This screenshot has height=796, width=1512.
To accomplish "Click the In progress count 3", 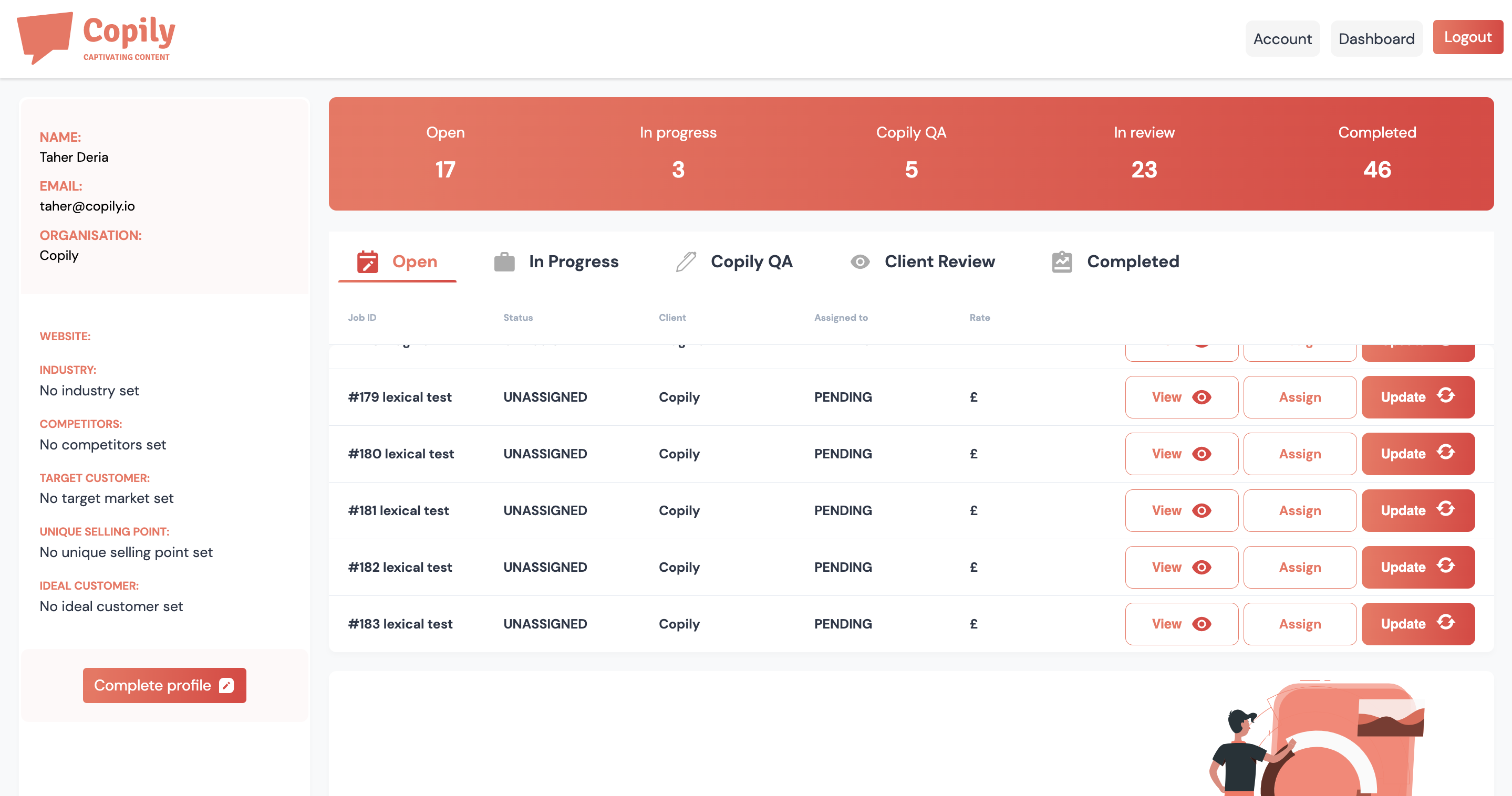I will pos(678,170).
